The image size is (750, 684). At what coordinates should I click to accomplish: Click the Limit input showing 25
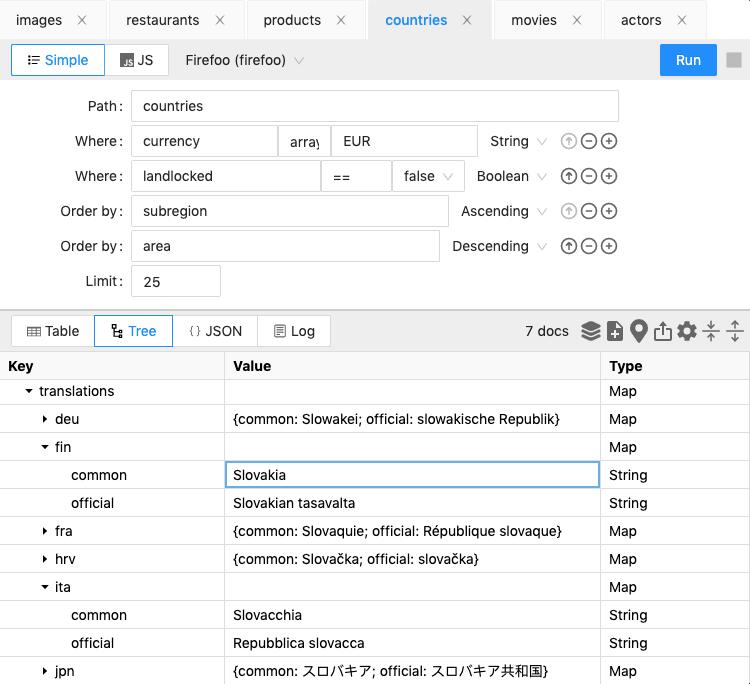coord(176,281)
